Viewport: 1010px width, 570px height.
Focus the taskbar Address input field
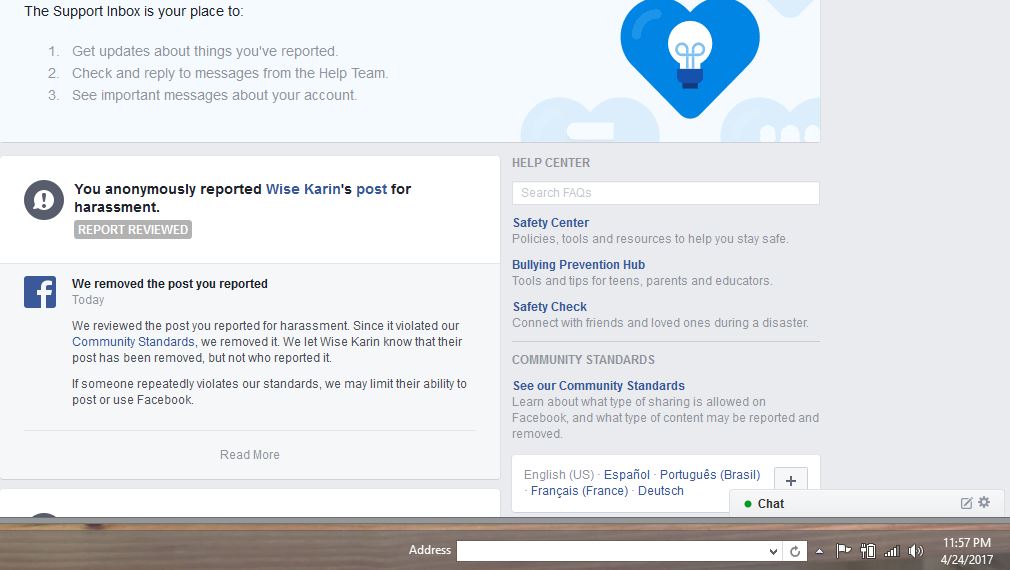[611, 551]
